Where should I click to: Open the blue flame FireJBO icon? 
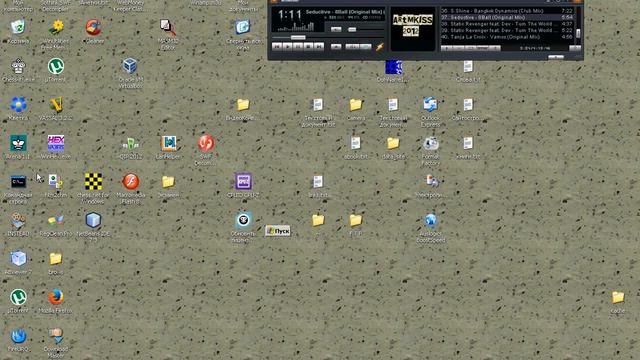(18, 336)
